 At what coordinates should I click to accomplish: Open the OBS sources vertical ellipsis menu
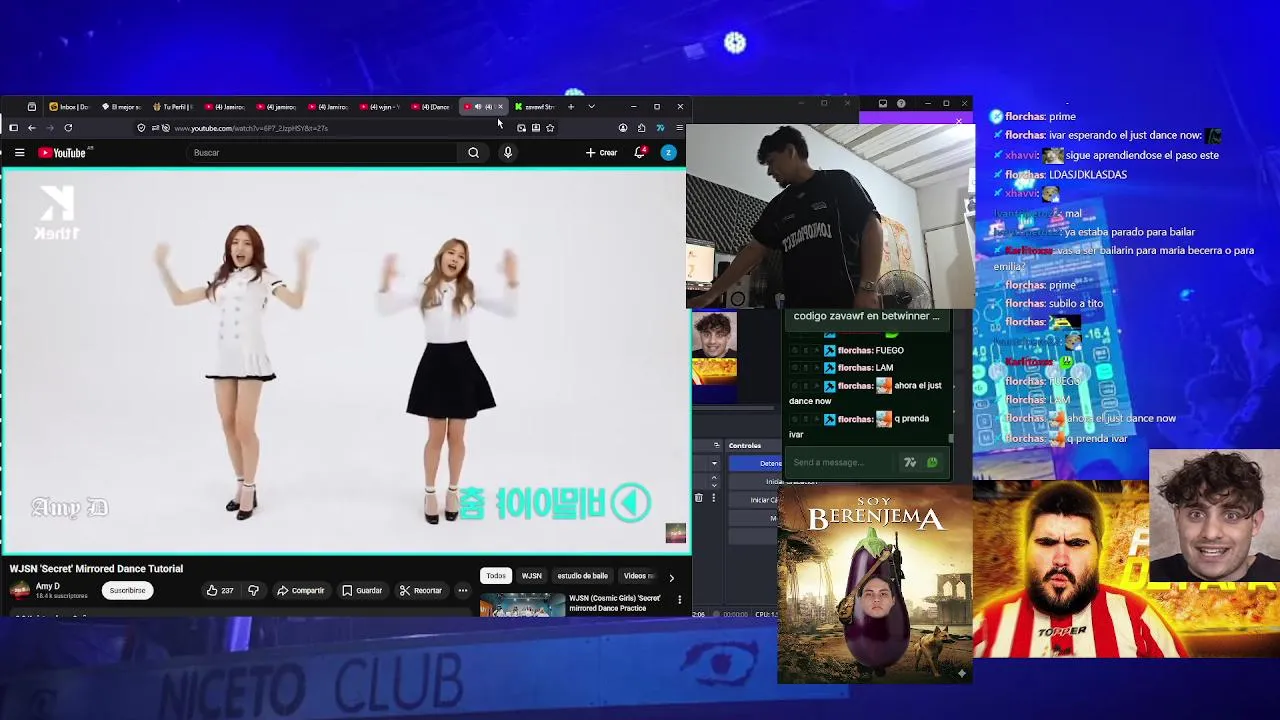pyautogui.click(x=713, y=498)
